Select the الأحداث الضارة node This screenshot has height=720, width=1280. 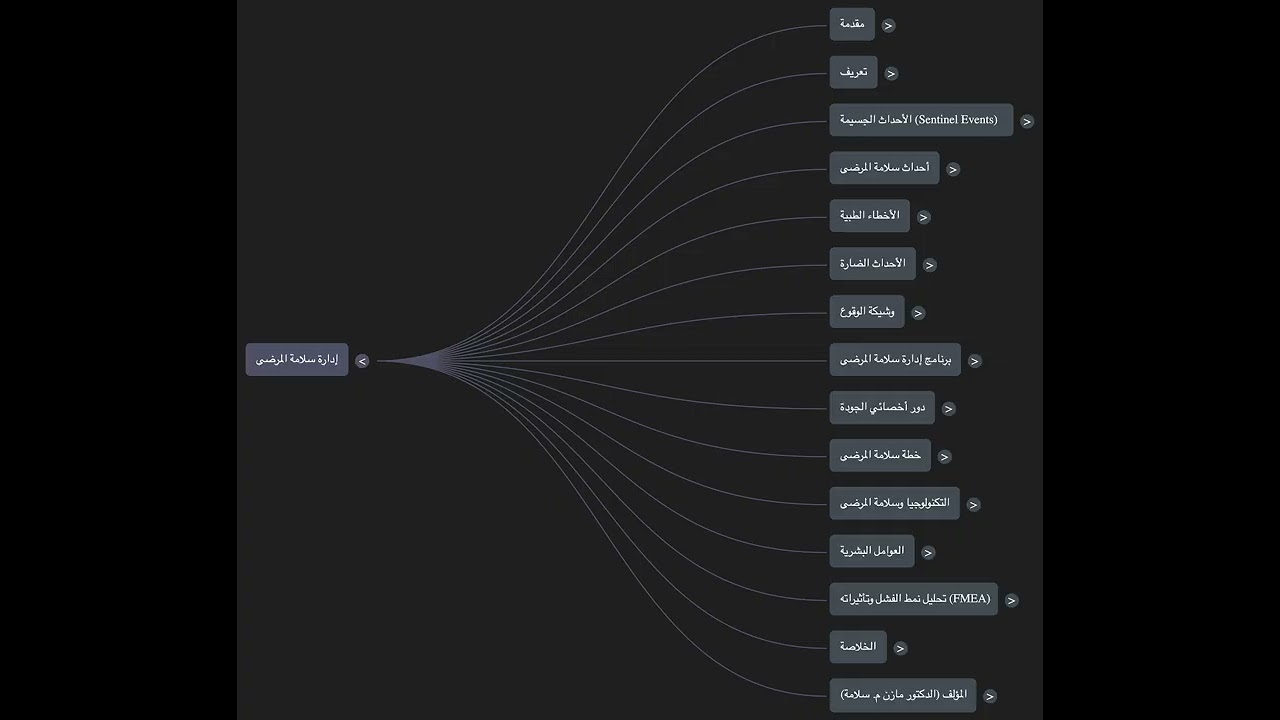pos(872,264)
